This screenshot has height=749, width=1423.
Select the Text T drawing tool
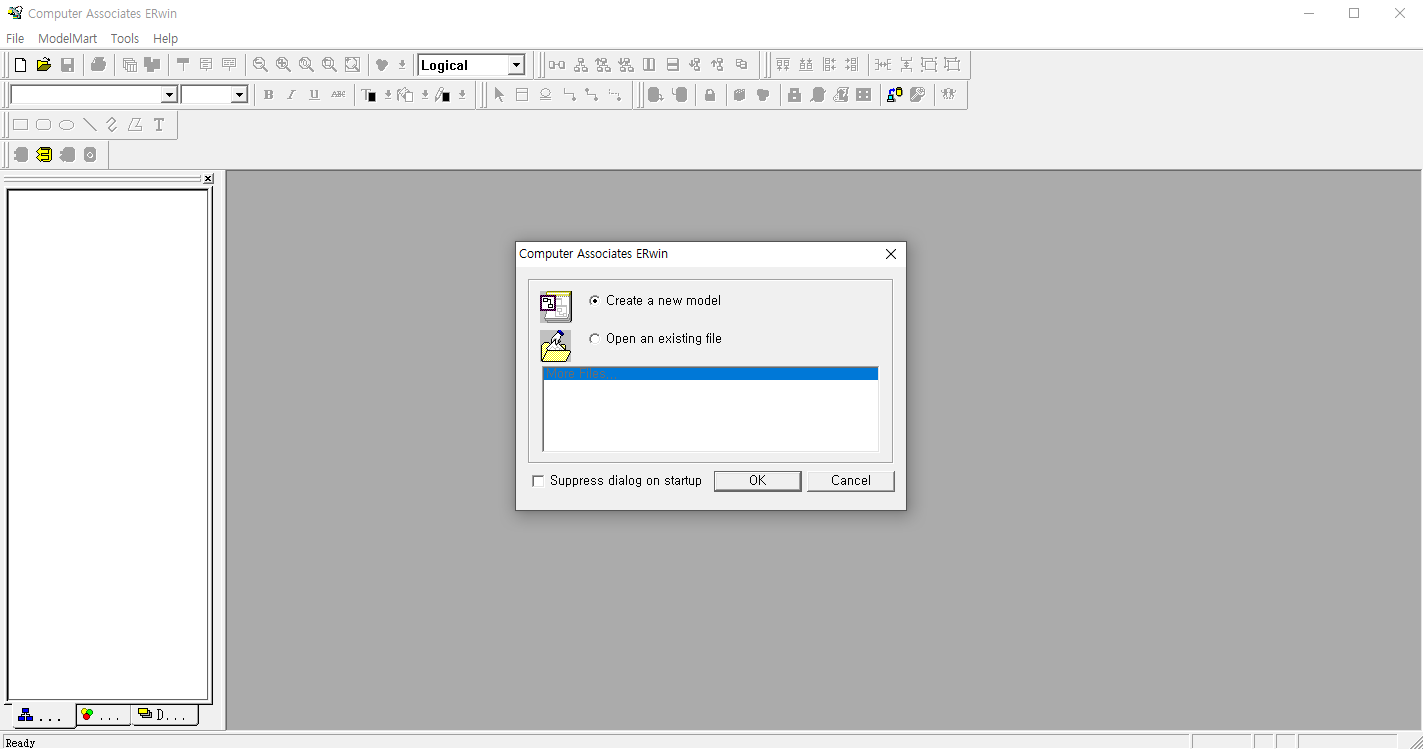(158, 125)
